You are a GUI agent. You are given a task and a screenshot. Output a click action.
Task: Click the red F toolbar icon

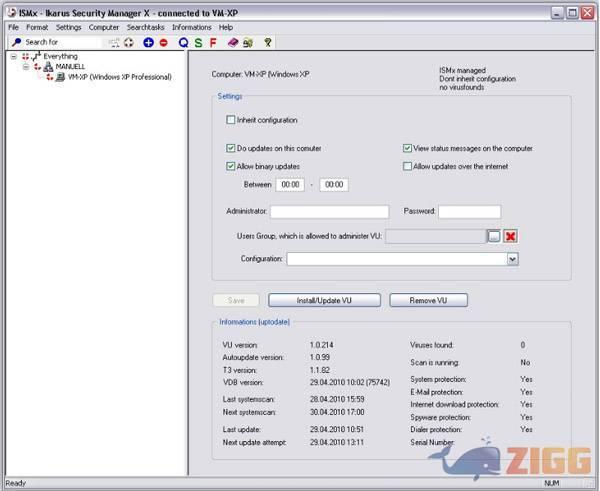coord(213,42)
